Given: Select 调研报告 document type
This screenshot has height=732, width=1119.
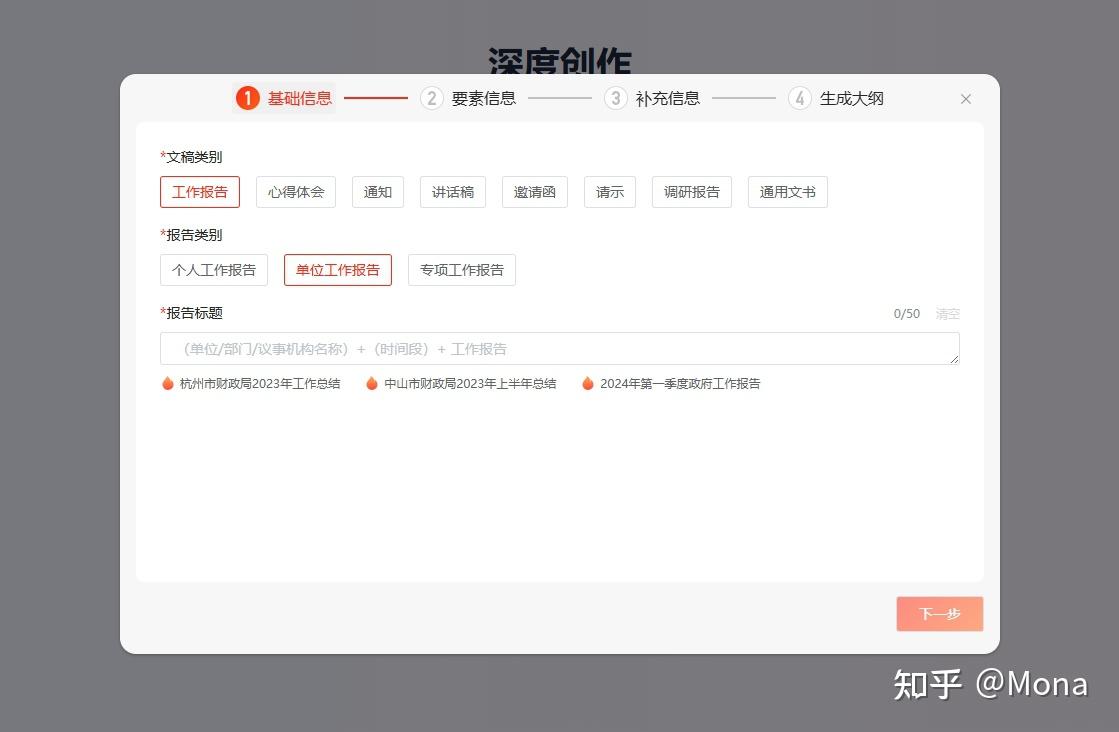Looking at the screenshot, I should point(692,192).
